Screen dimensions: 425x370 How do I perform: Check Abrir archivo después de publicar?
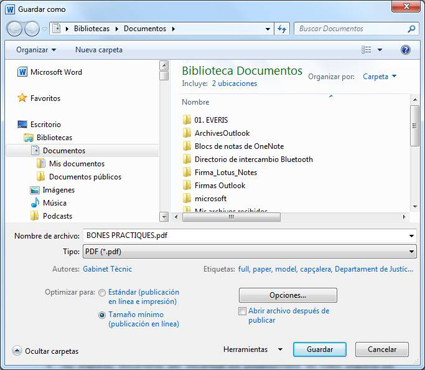click(242, 311)
